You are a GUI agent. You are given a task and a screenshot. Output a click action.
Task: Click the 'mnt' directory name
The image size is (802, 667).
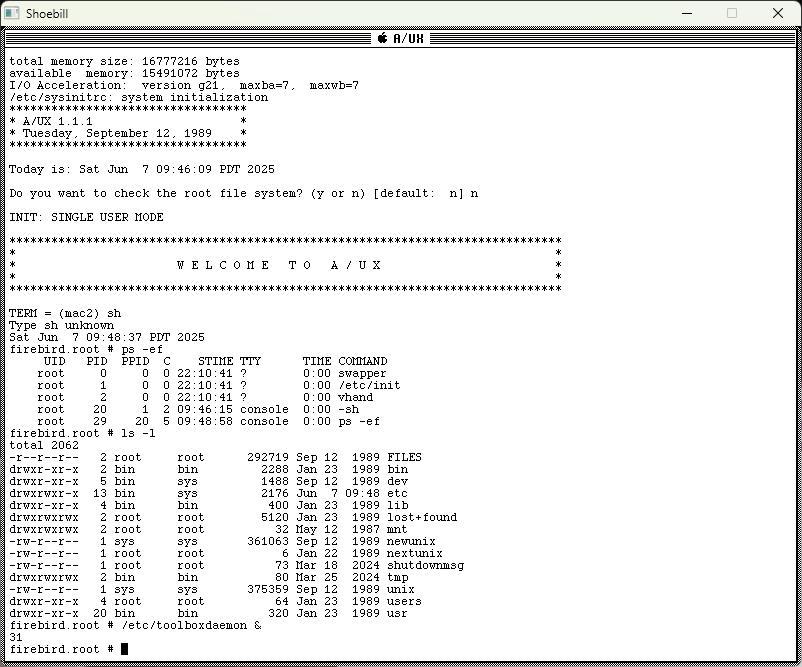397,530
